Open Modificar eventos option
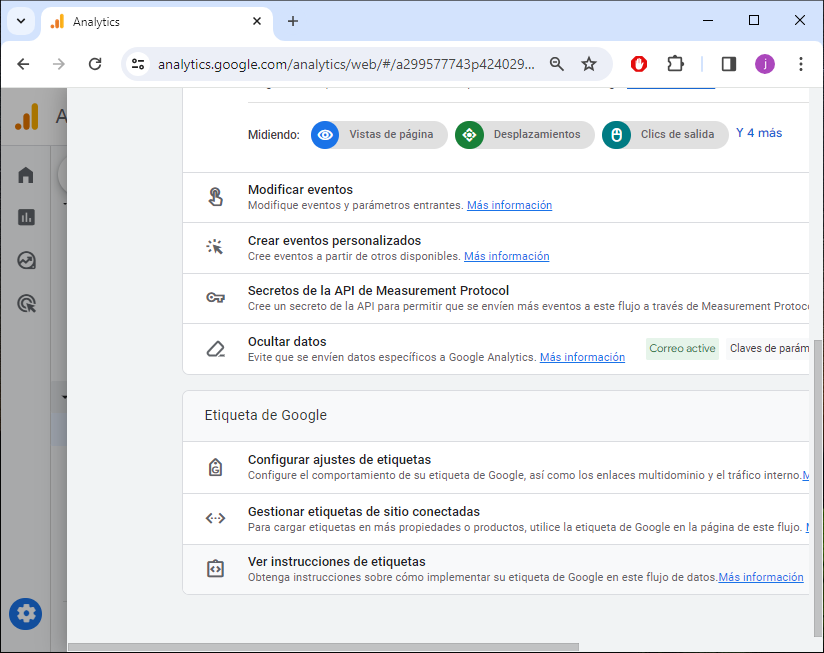Image resolution: width=824 pixels, height=653 pixels. coord(300,190)
